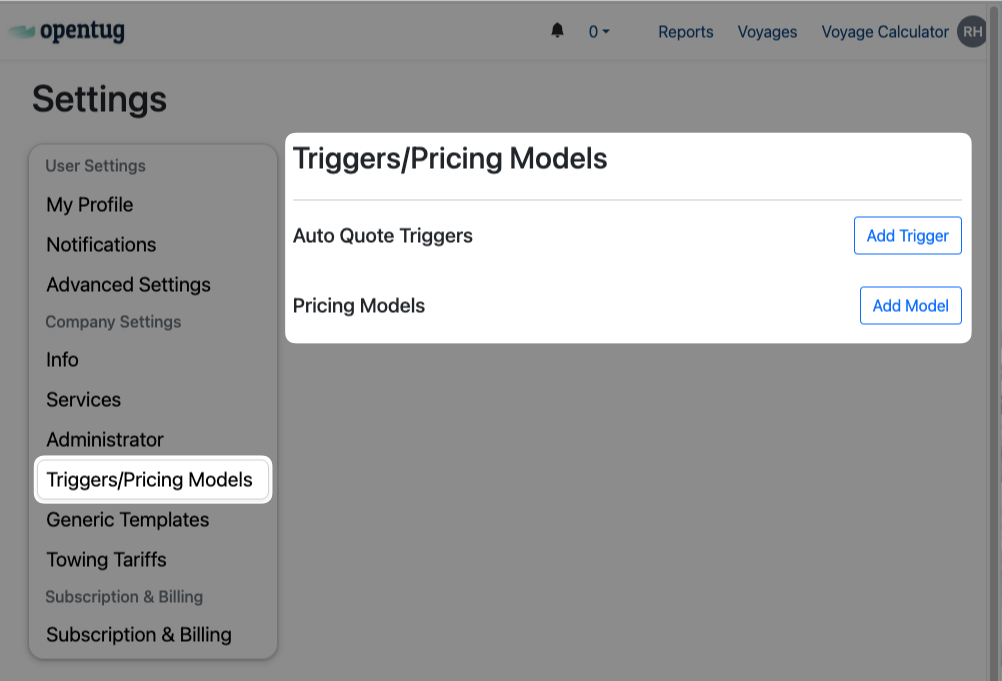Screen dimensions: 1002x681
Task: Select My Profile in sidebar
Action: coord(90,205)
